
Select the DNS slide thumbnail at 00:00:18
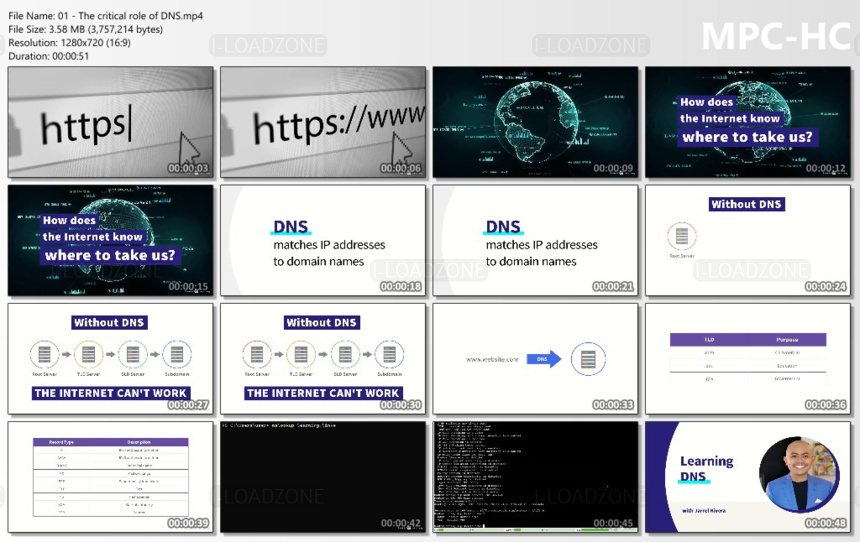tap(323, 240)
